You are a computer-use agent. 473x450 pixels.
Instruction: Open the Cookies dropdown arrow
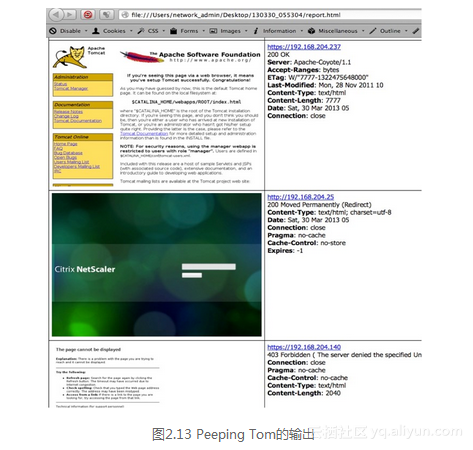(131, 31)
